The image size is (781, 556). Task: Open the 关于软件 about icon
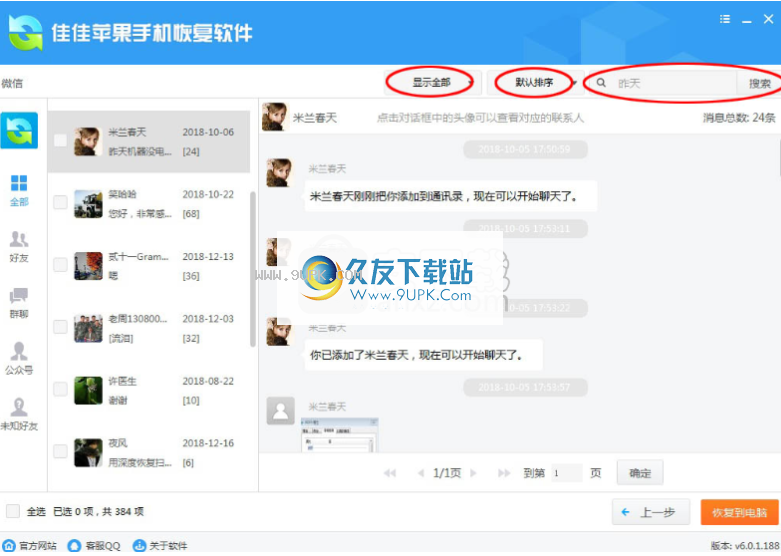coord(139,546)
